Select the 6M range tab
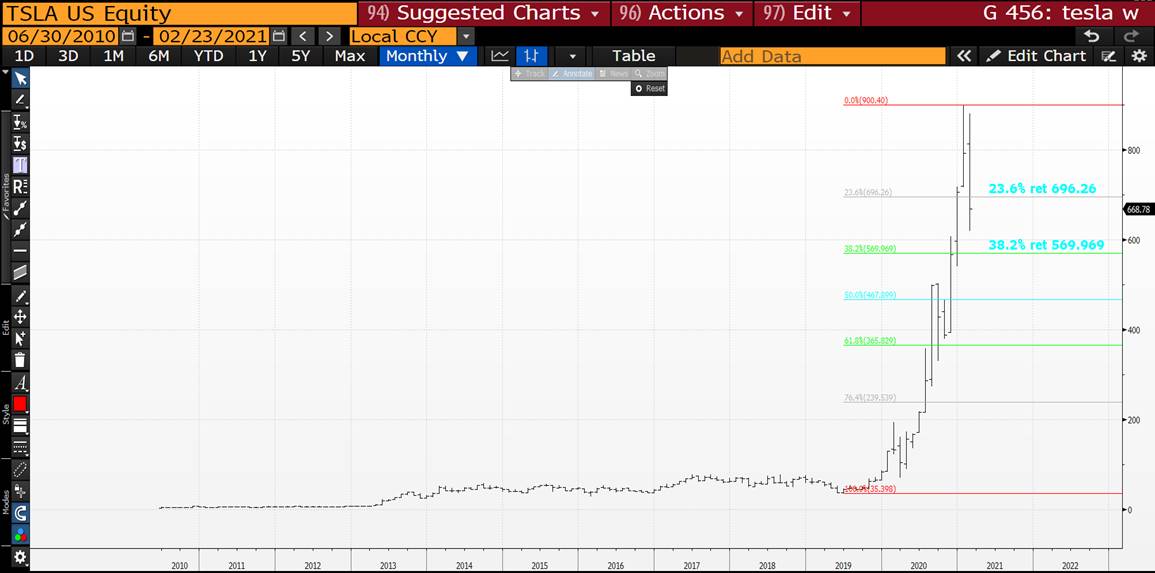 point(158,56)
